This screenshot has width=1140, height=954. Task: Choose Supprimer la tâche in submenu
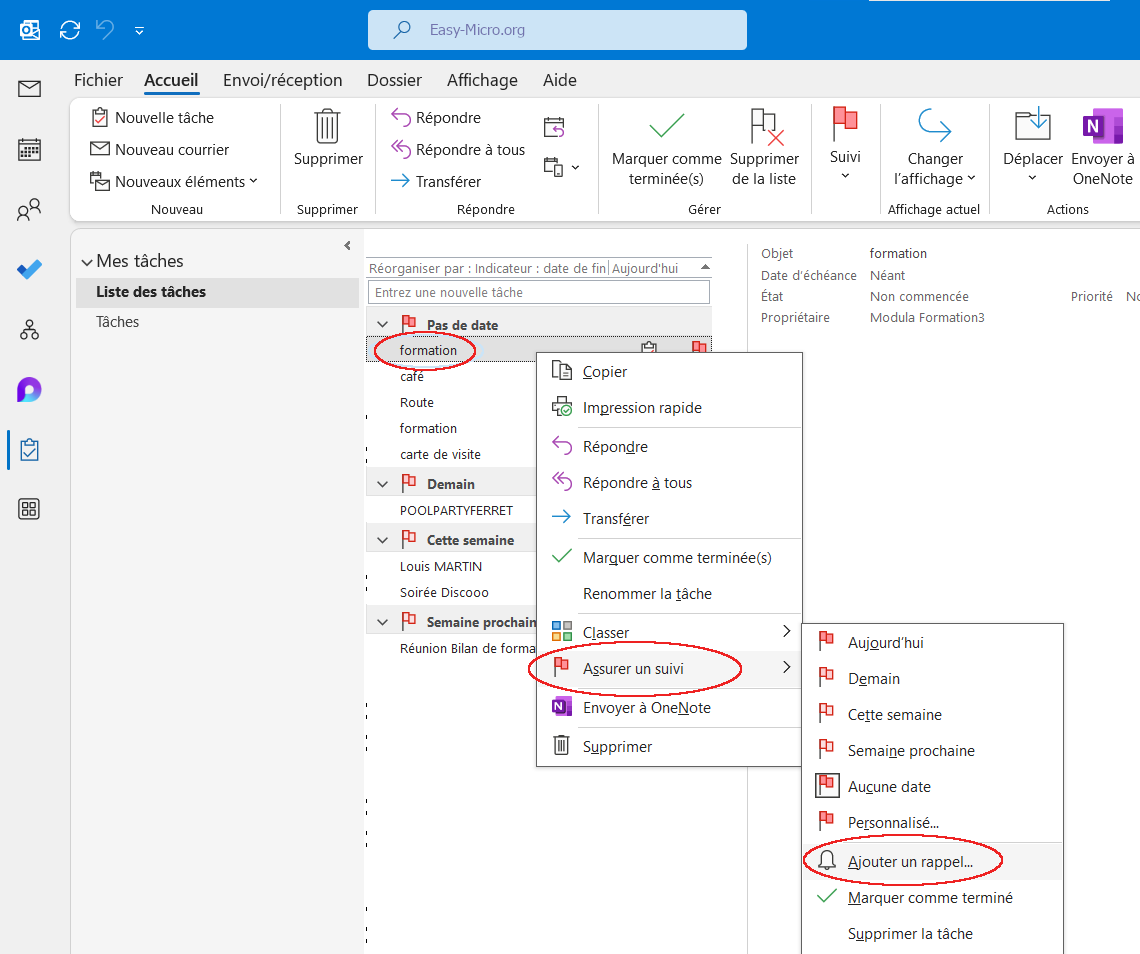click(932, 934)
